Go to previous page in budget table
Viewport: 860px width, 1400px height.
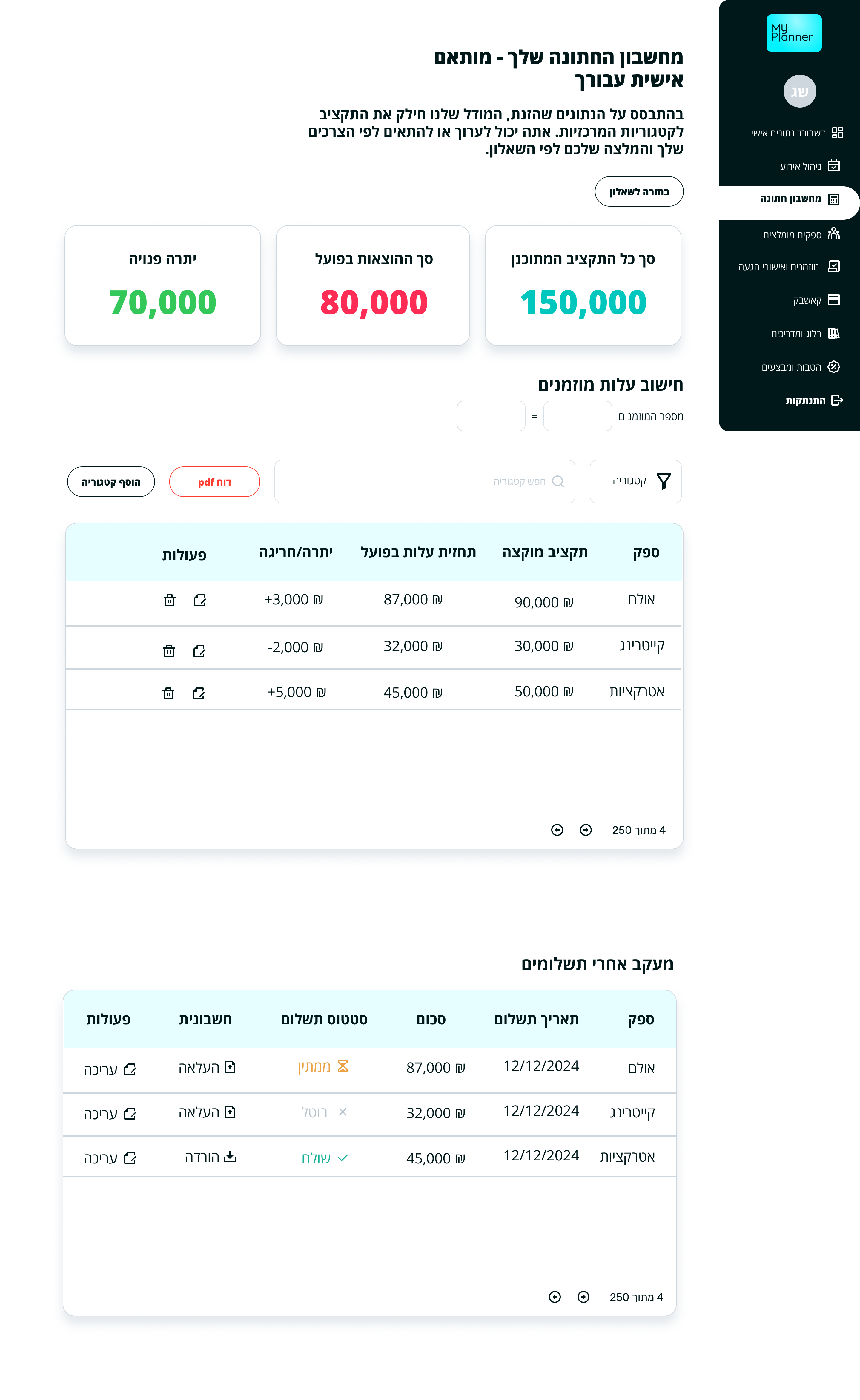click(586, 830)
